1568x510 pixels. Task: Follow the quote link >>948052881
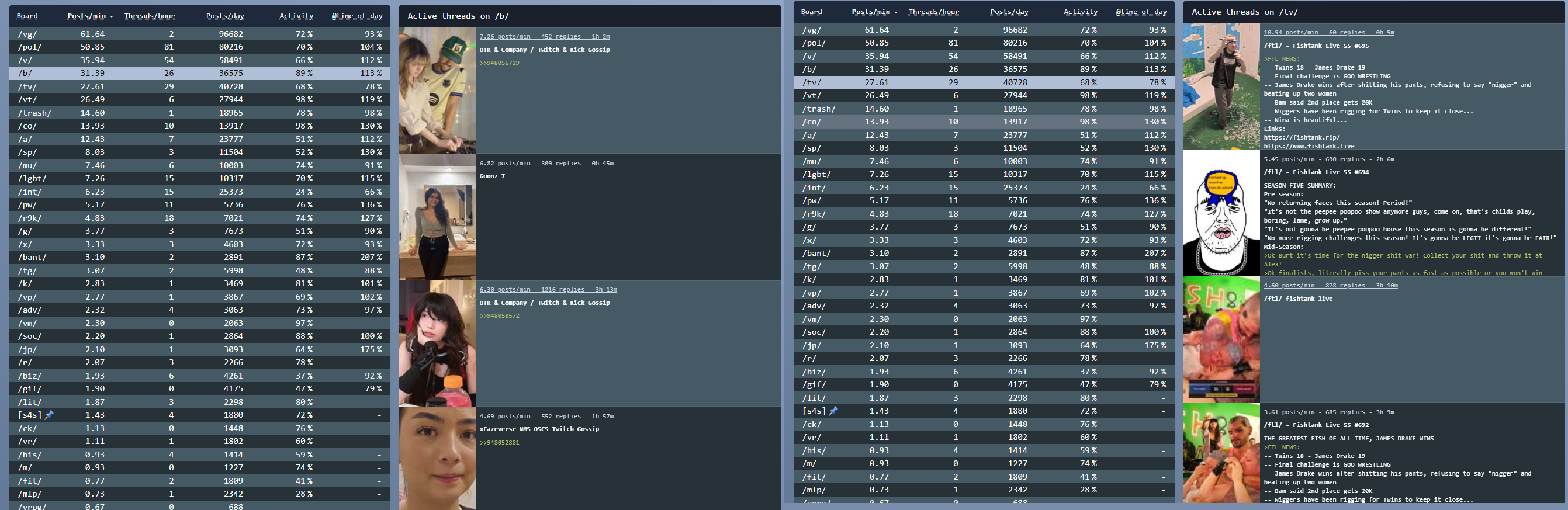click(499, 442)
